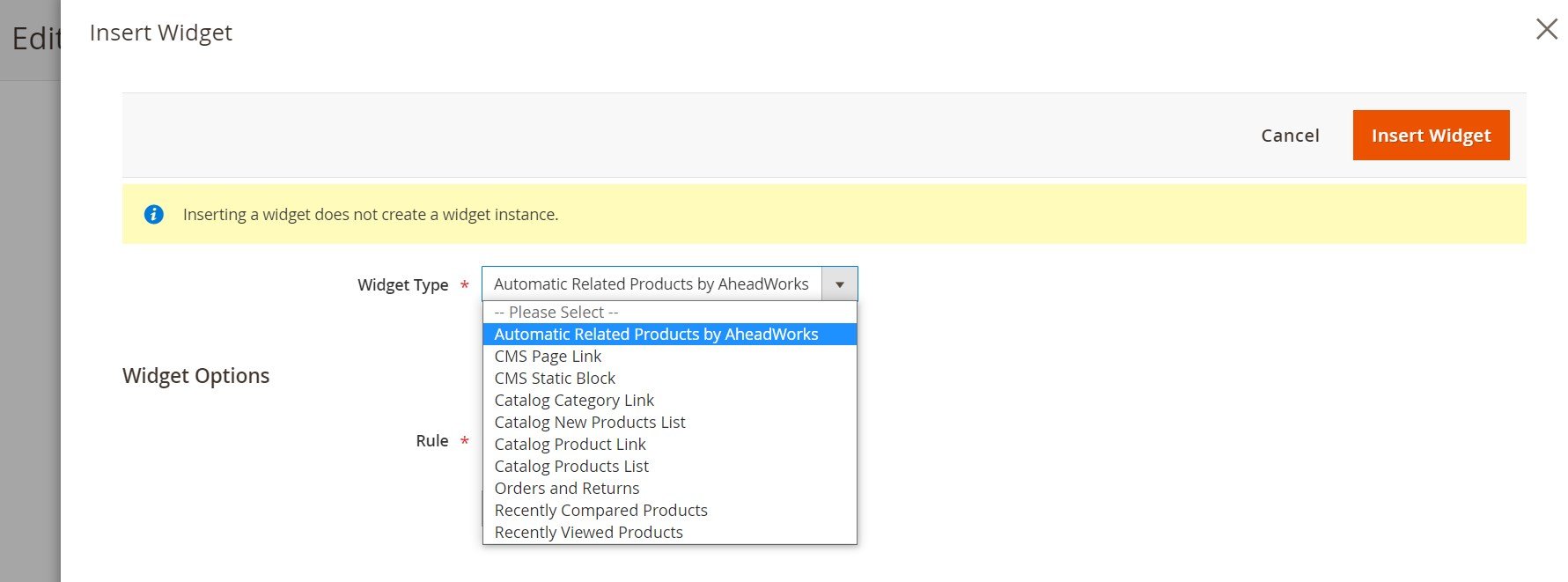Click the widget instance notice text
This screenshot has width=1568, height=582.
(x=371, y=215)
